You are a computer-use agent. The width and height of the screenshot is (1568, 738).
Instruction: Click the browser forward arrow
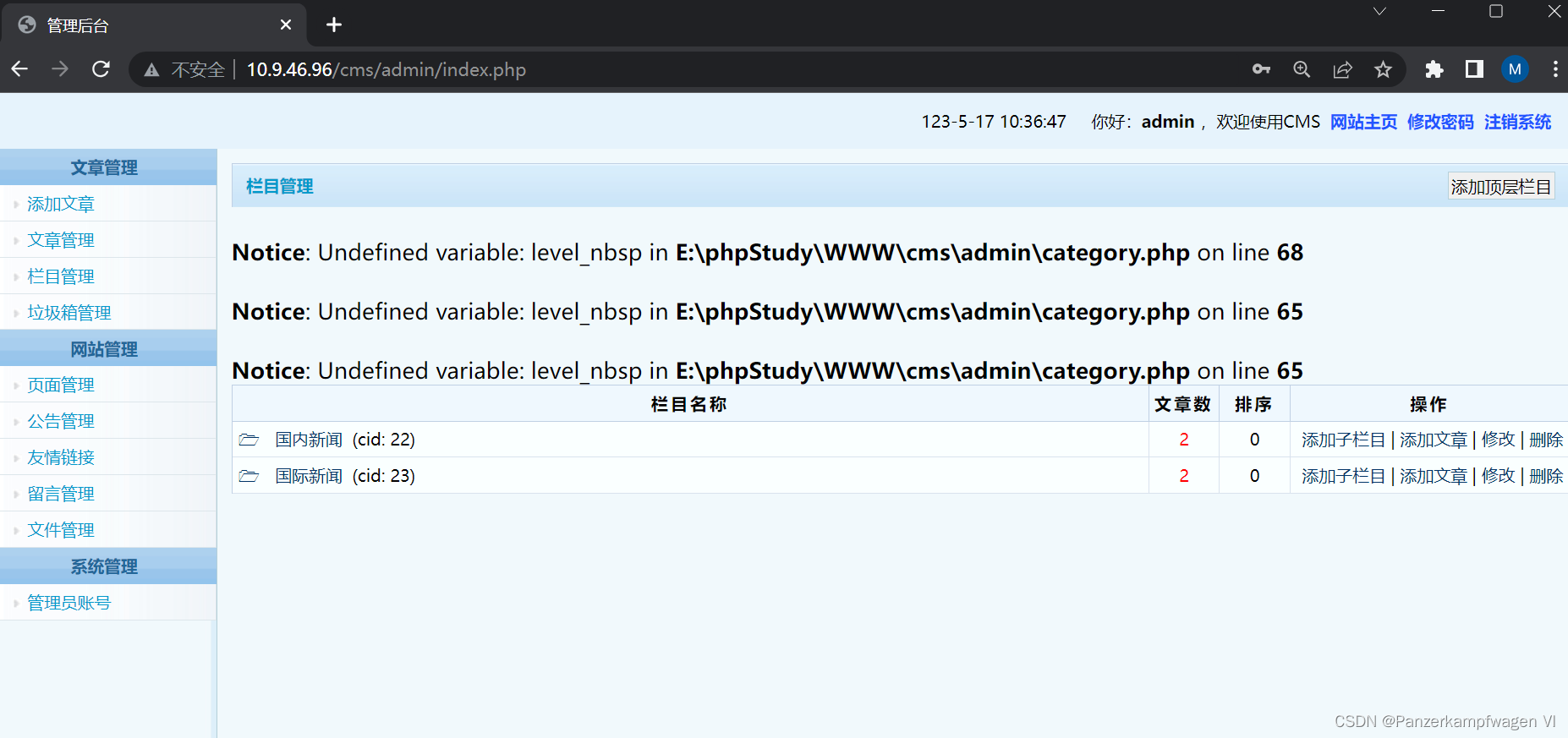(60, 69)
